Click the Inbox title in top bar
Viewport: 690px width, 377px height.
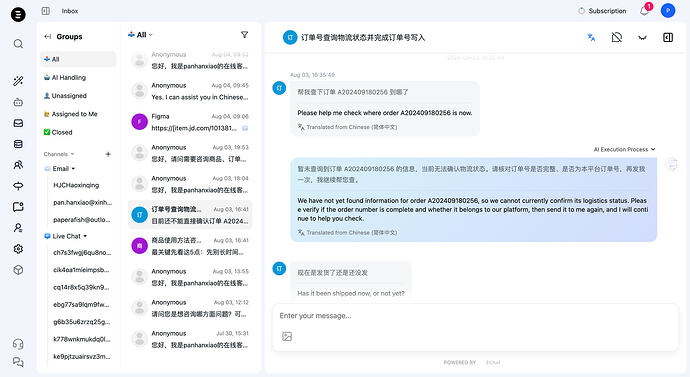(70, 11)
